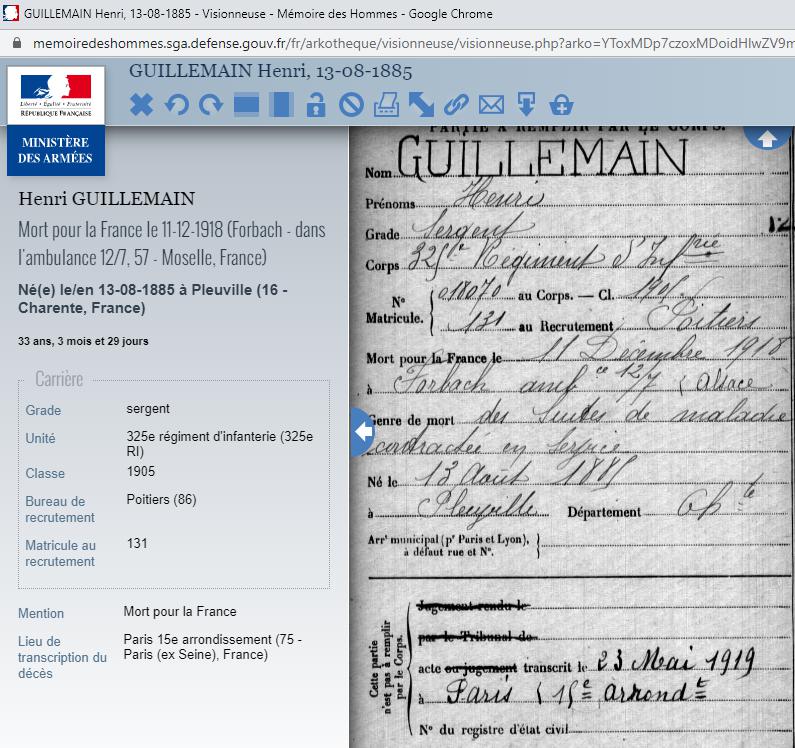
Task: Print the document image
Action: pyautogui.click(x=386, y=105)
